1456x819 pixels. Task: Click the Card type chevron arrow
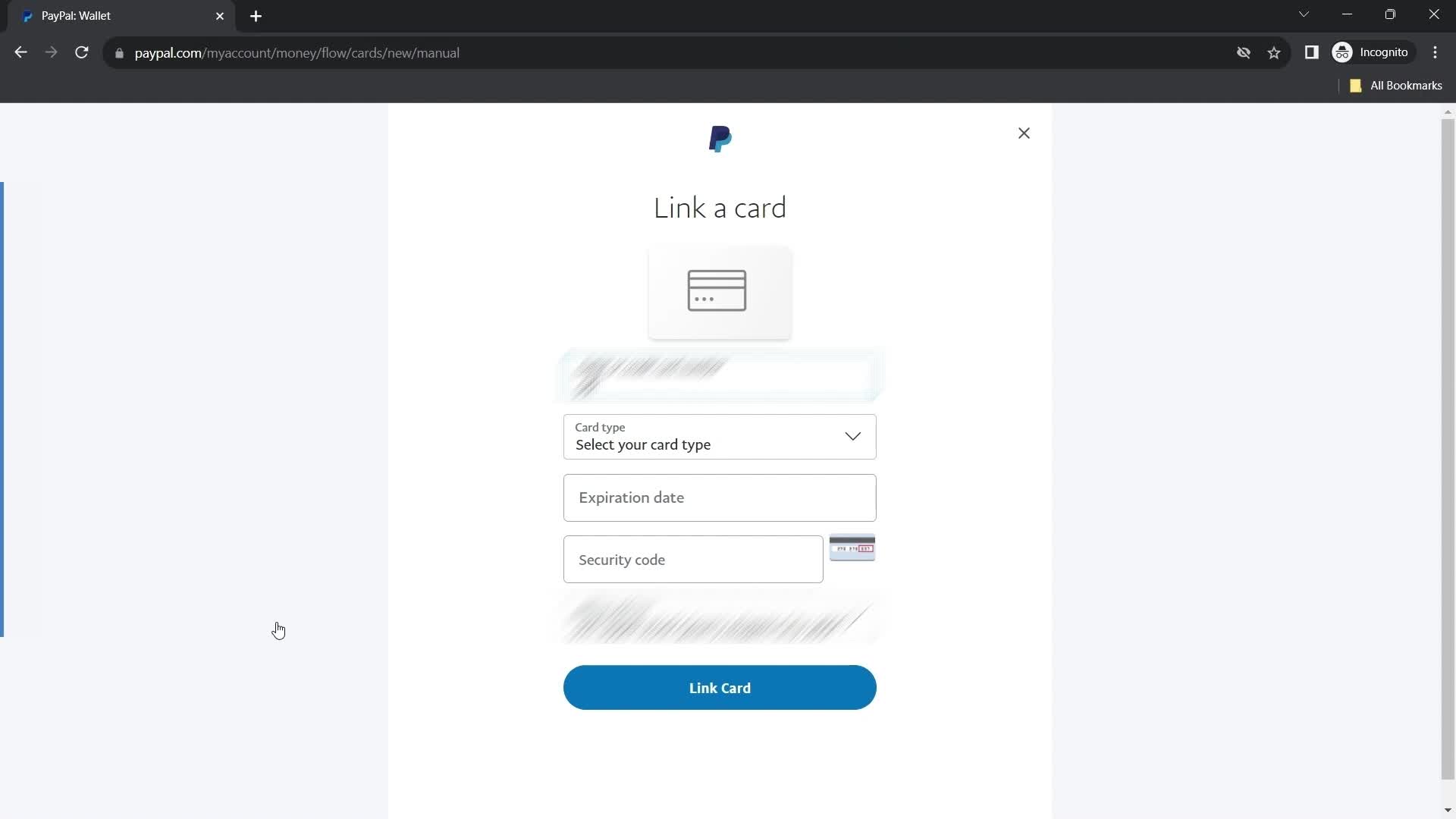click(x=854, y=436)
